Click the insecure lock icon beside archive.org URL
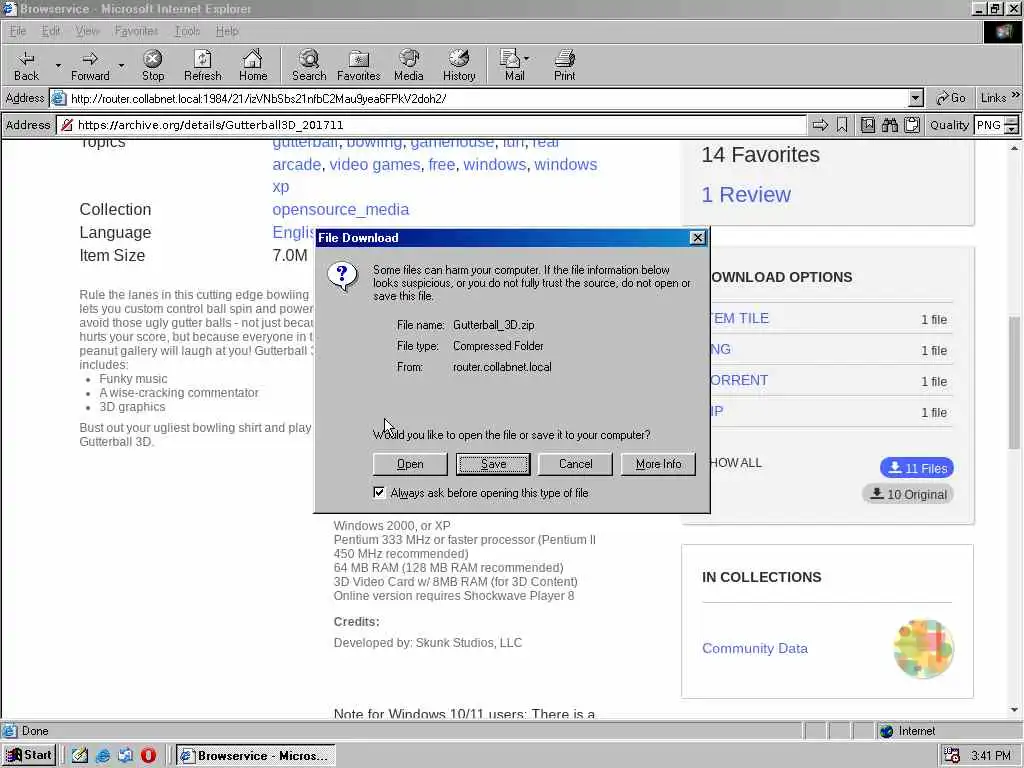This screenshot has height=768, width=1024. coord(67,125)
